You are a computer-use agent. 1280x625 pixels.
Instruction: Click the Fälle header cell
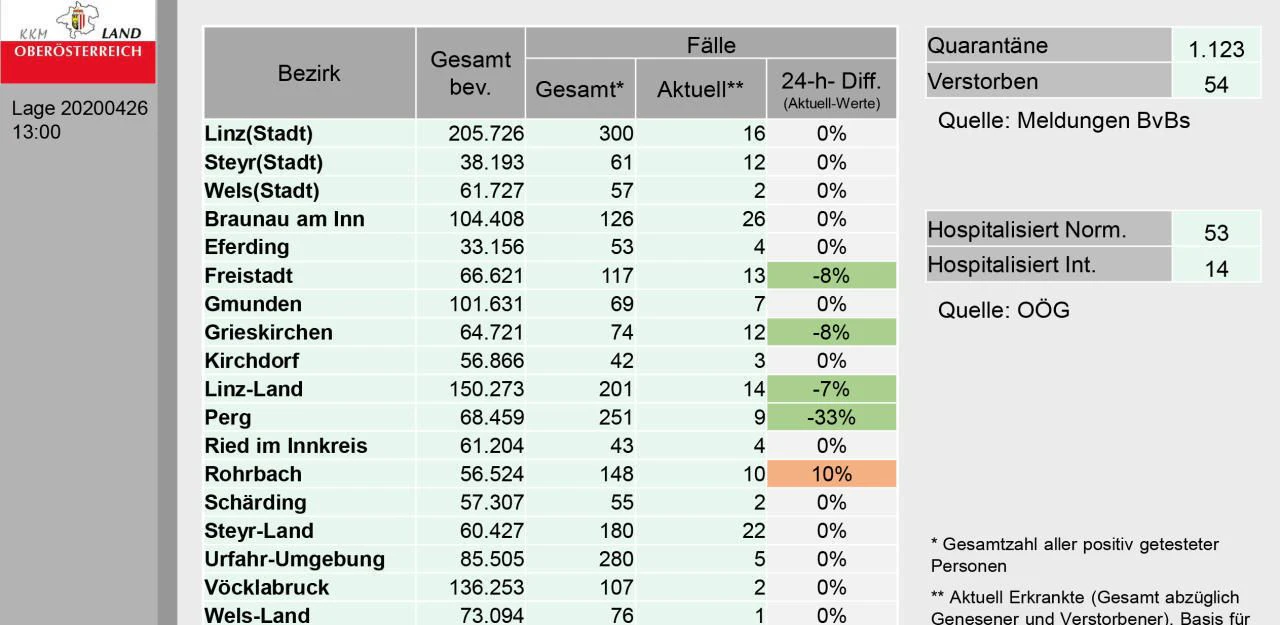point(711,44)
